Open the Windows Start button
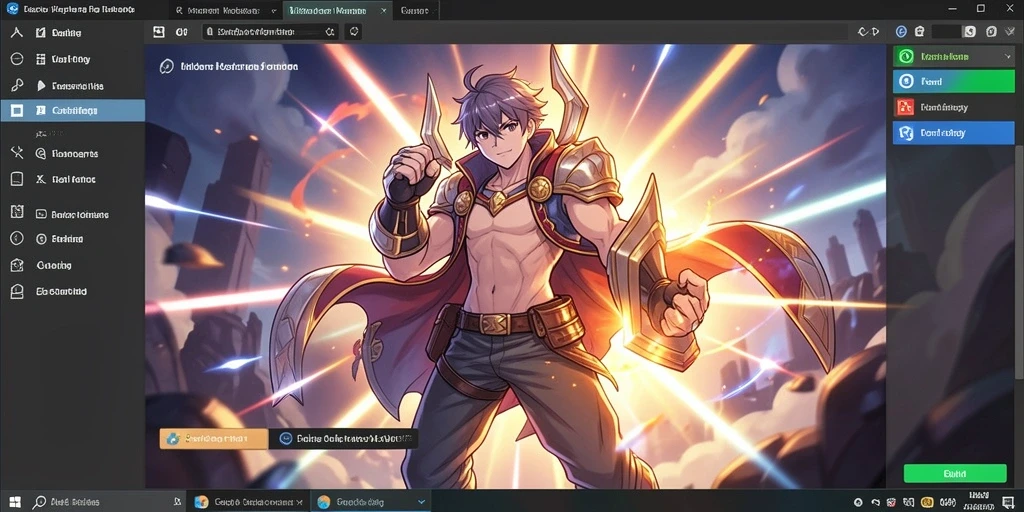The height and width of the screenshot is (512, 1024). [14, 502]
